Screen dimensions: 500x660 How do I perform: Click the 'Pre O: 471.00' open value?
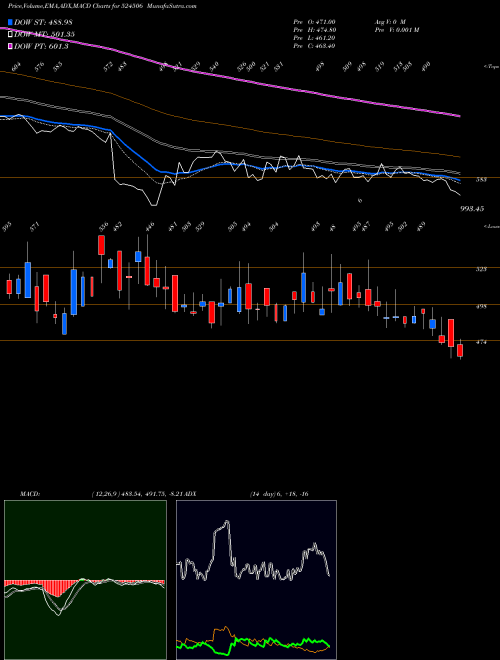[x=314, y=21]
